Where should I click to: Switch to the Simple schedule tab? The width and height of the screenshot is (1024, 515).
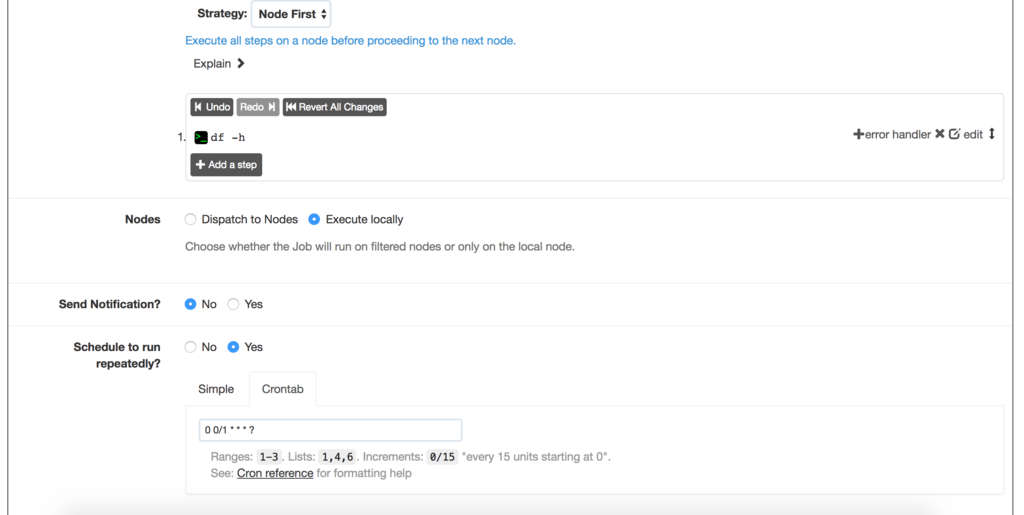pos(216,389)
